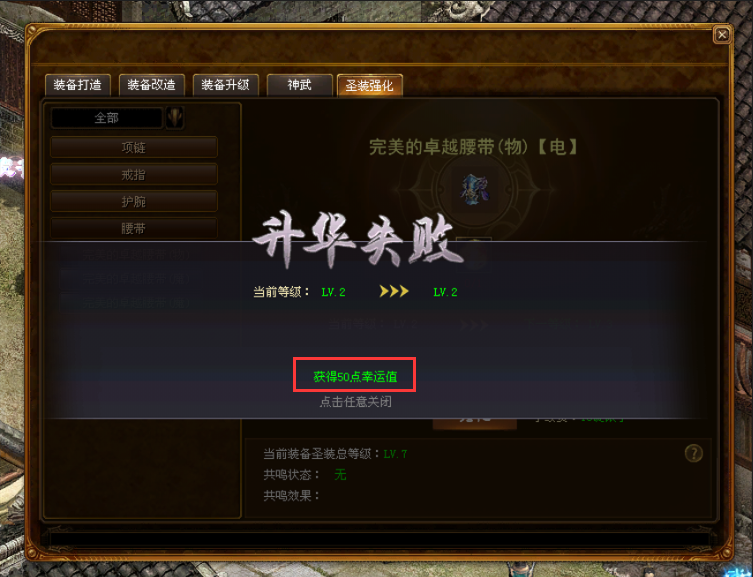Select the 神武 tab
This screenshot has width=753, height=577.
(x=300, y=85)
